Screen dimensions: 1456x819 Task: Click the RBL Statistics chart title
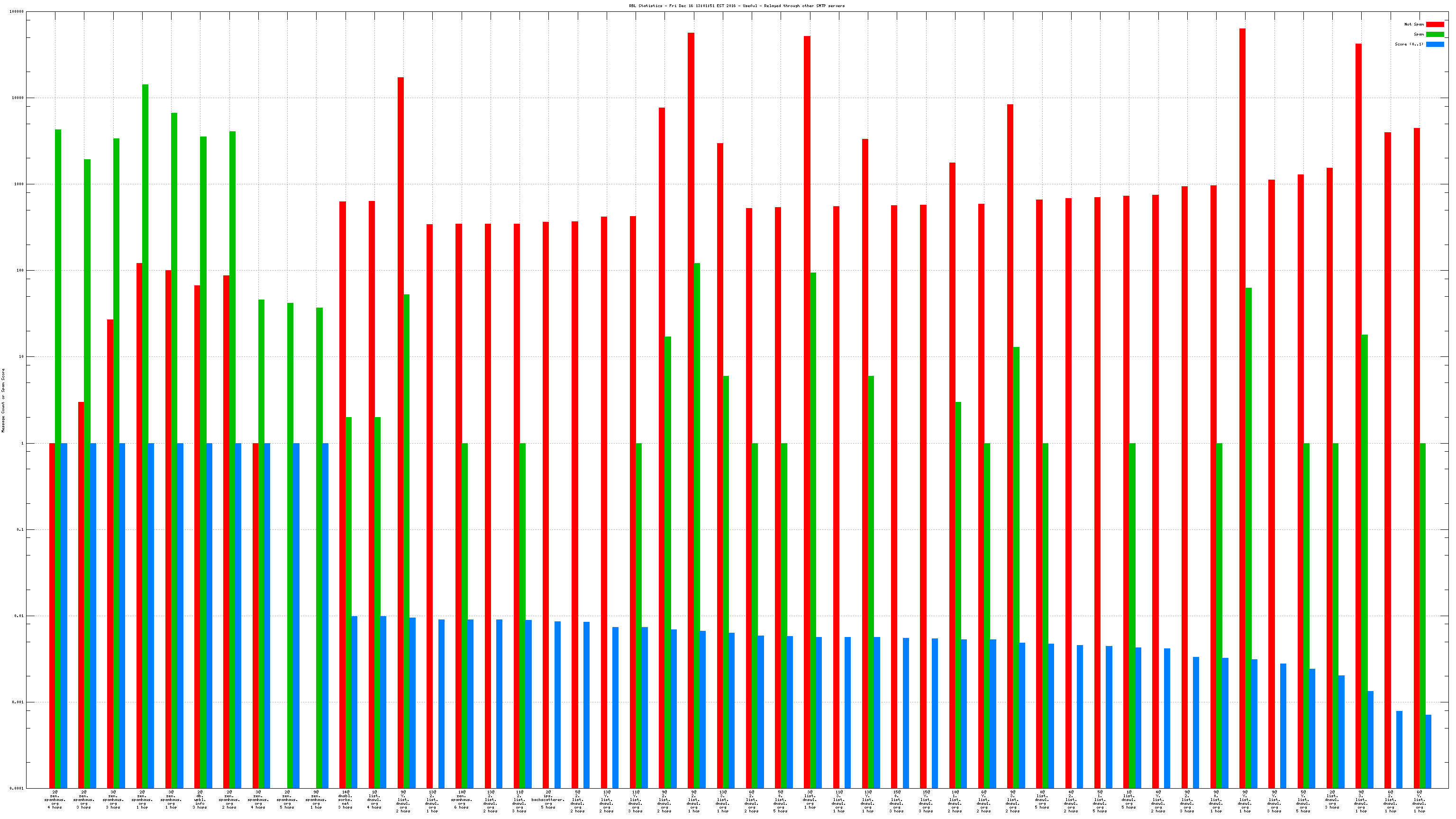coord(737,6)
